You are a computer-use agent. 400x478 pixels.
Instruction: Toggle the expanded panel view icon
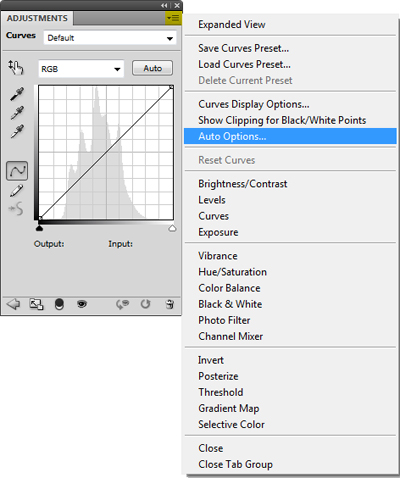(x=36, y=304)
